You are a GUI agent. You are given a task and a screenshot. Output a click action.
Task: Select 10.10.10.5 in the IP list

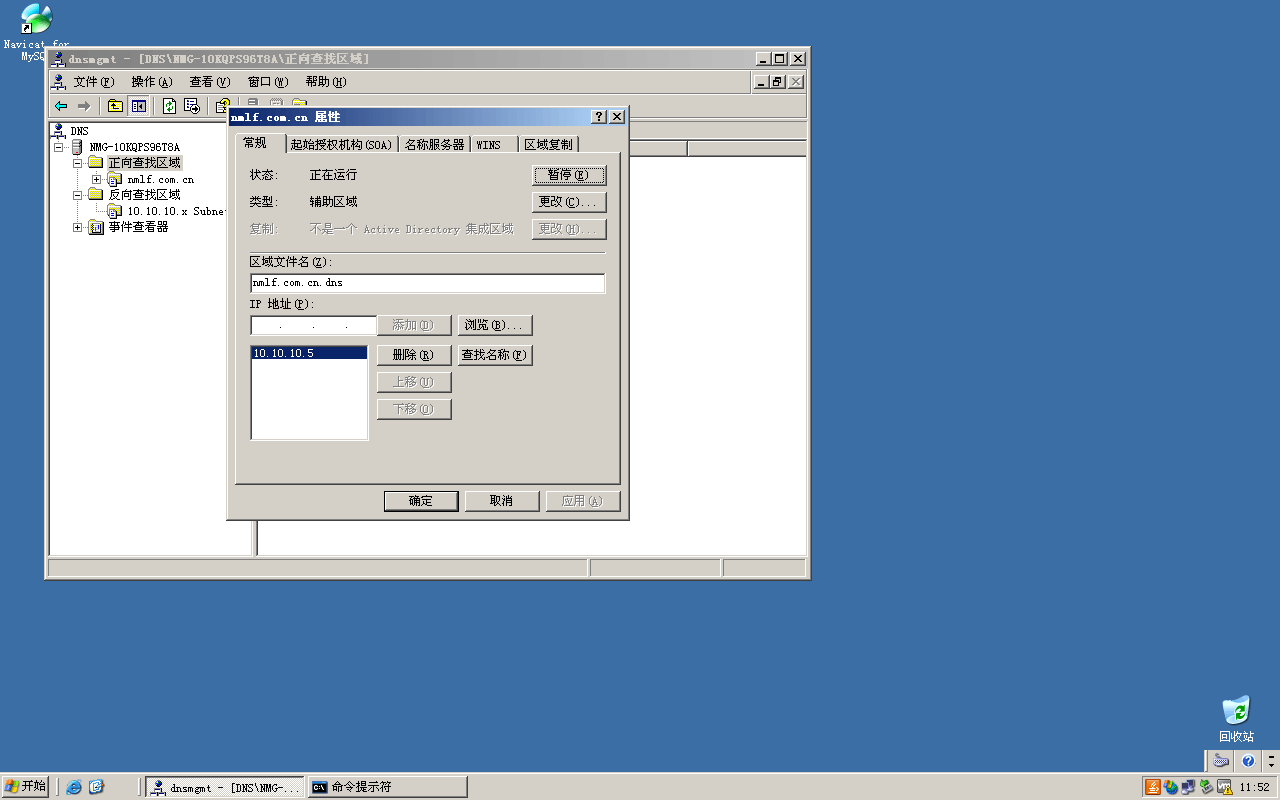pyautogui.click(x=308, y=353)
